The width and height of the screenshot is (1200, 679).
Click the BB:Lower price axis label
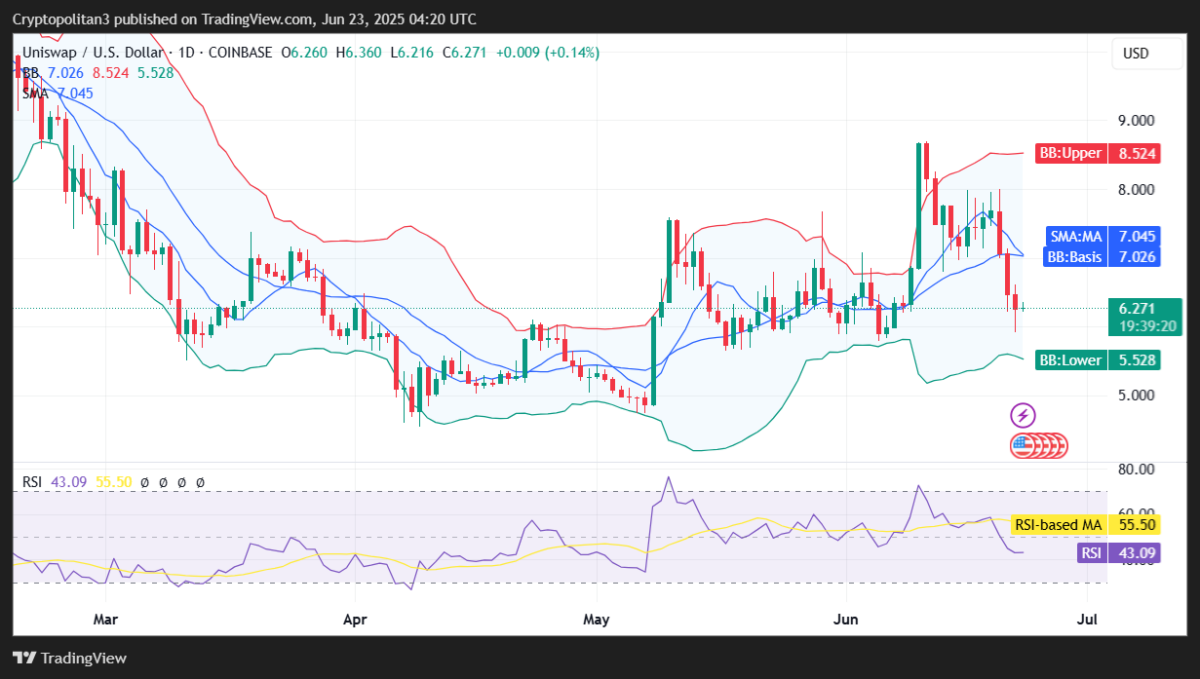tap(1070, 360)
